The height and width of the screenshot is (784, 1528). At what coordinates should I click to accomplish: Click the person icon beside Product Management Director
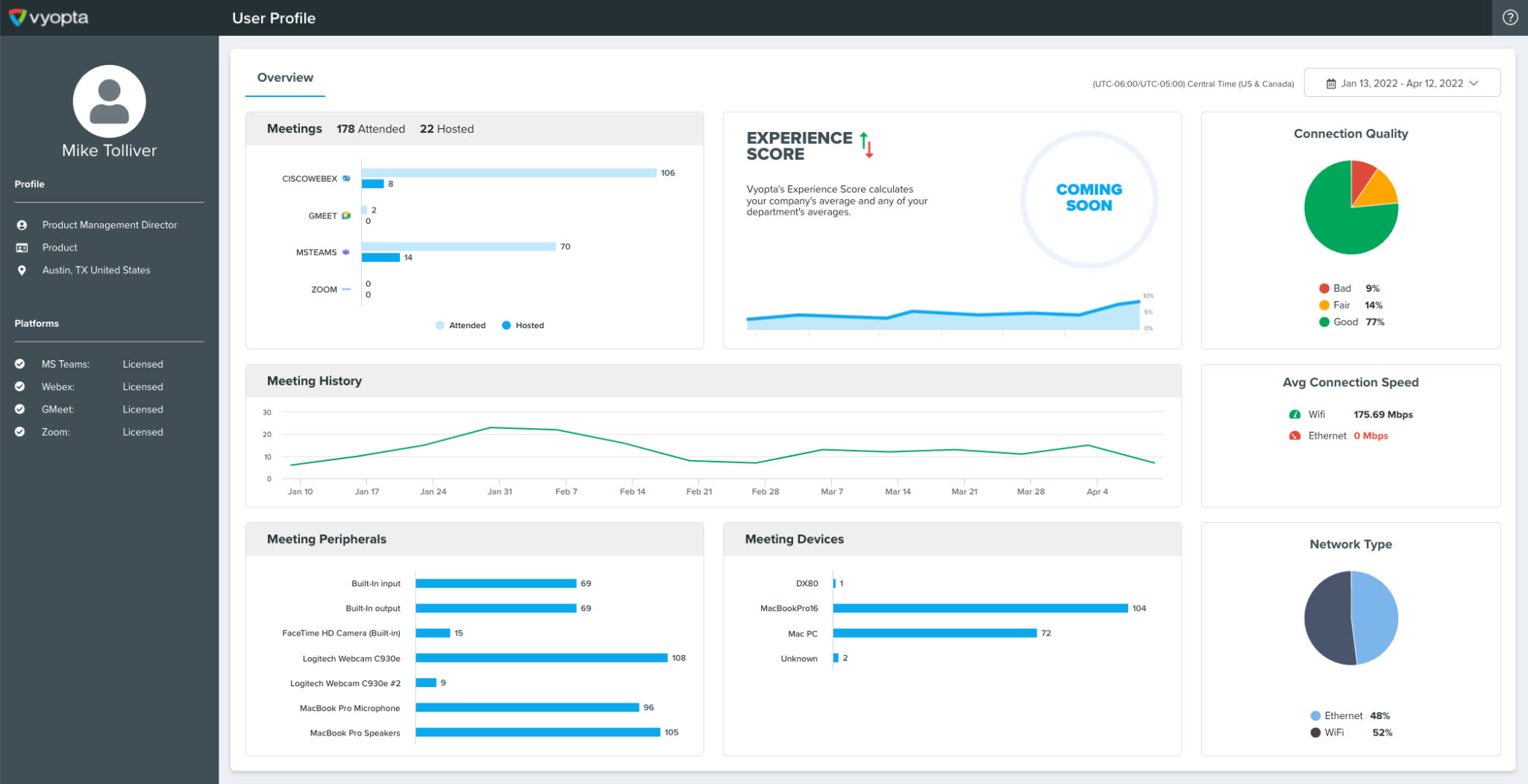tap(22, 225)
